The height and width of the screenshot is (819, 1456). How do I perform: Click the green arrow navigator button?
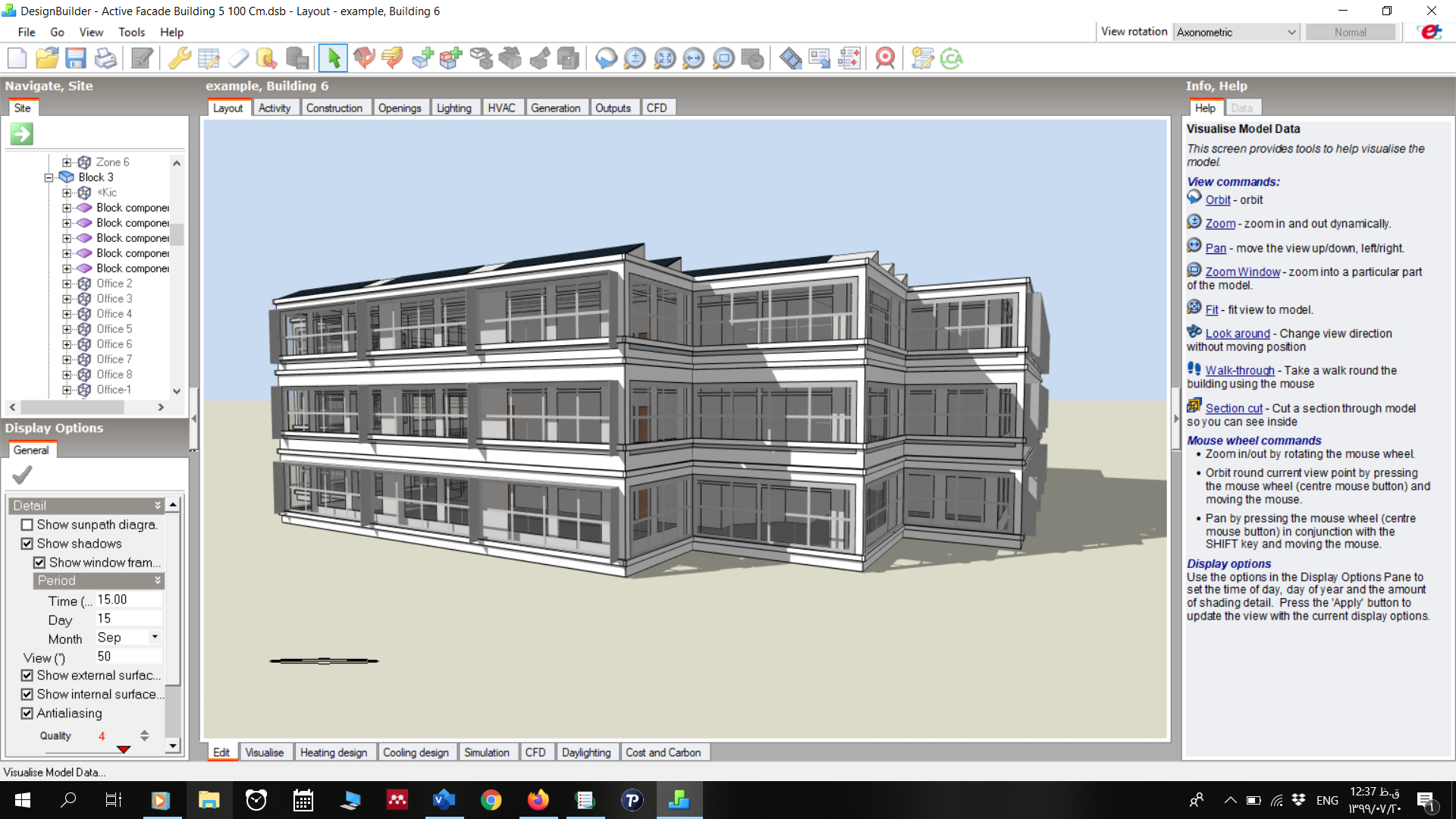coord(21,134)
